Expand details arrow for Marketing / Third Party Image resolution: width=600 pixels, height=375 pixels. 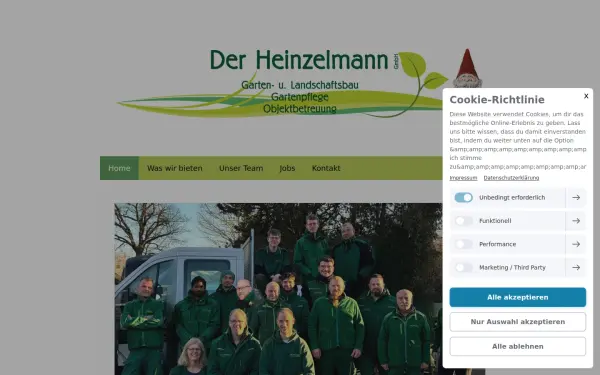click(x=576, y=267)
